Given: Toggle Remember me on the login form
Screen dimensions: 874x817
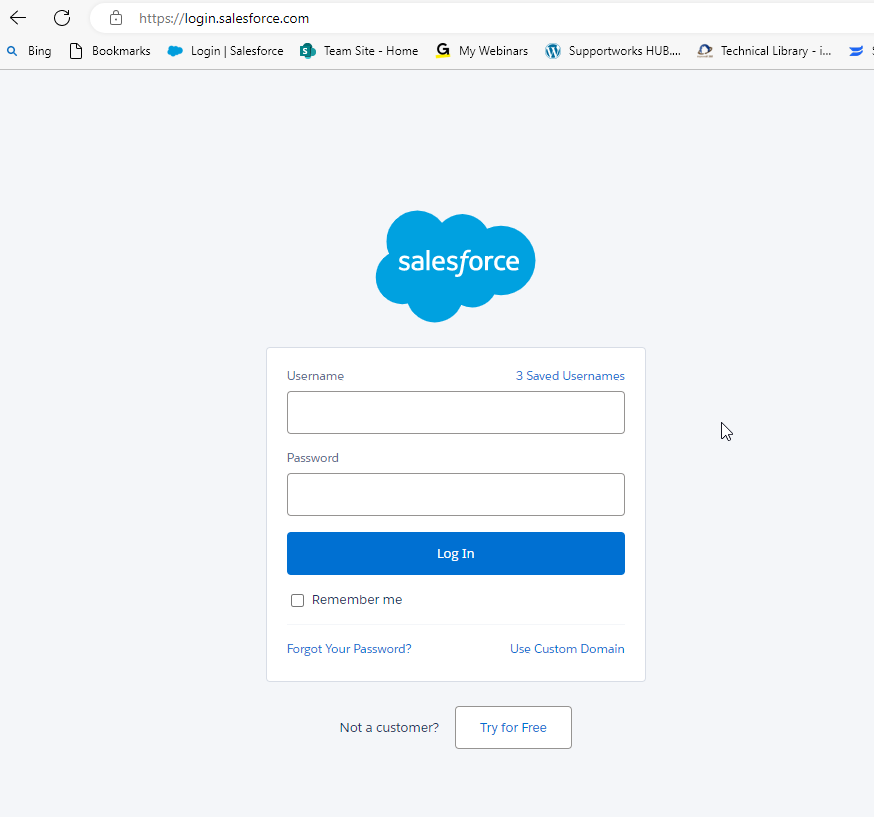Looking at the screenshot, I should (297, 599).
